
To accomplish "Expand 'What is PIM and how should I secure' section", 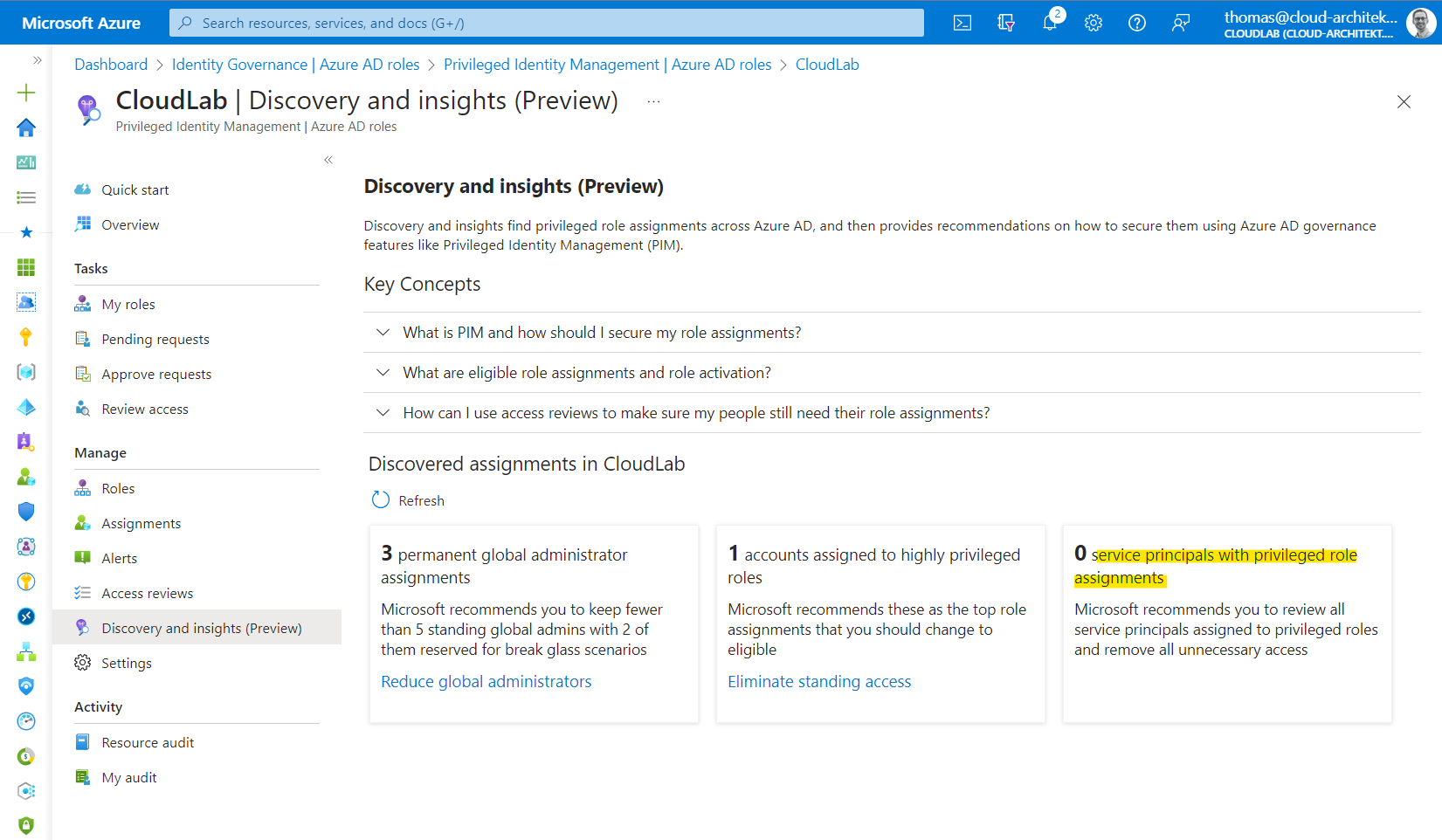I will (x=892, y=333).
